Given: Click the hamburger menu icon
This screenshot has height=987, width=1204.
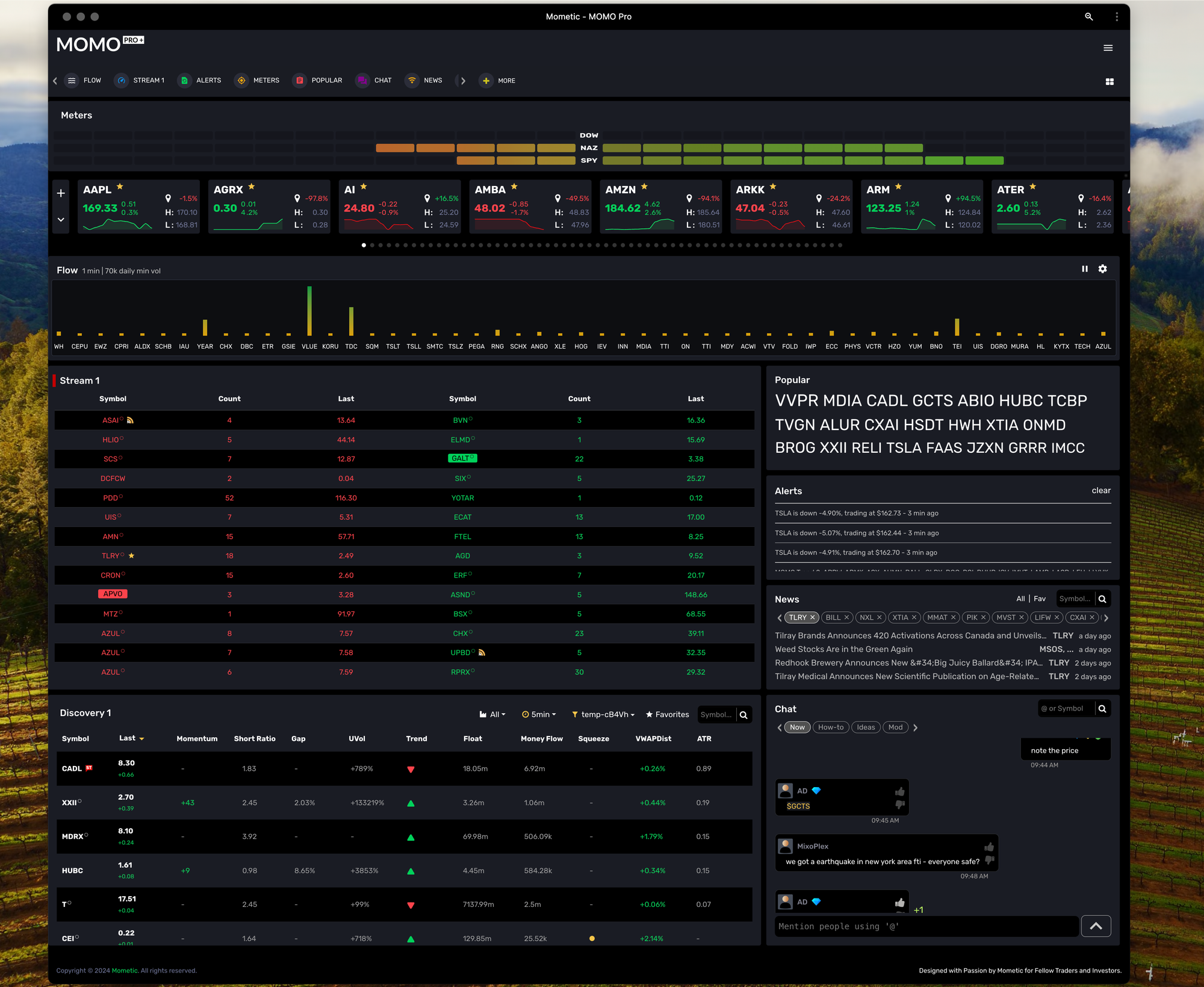Looking at the screenshot, I should (x=1108, y=48).
